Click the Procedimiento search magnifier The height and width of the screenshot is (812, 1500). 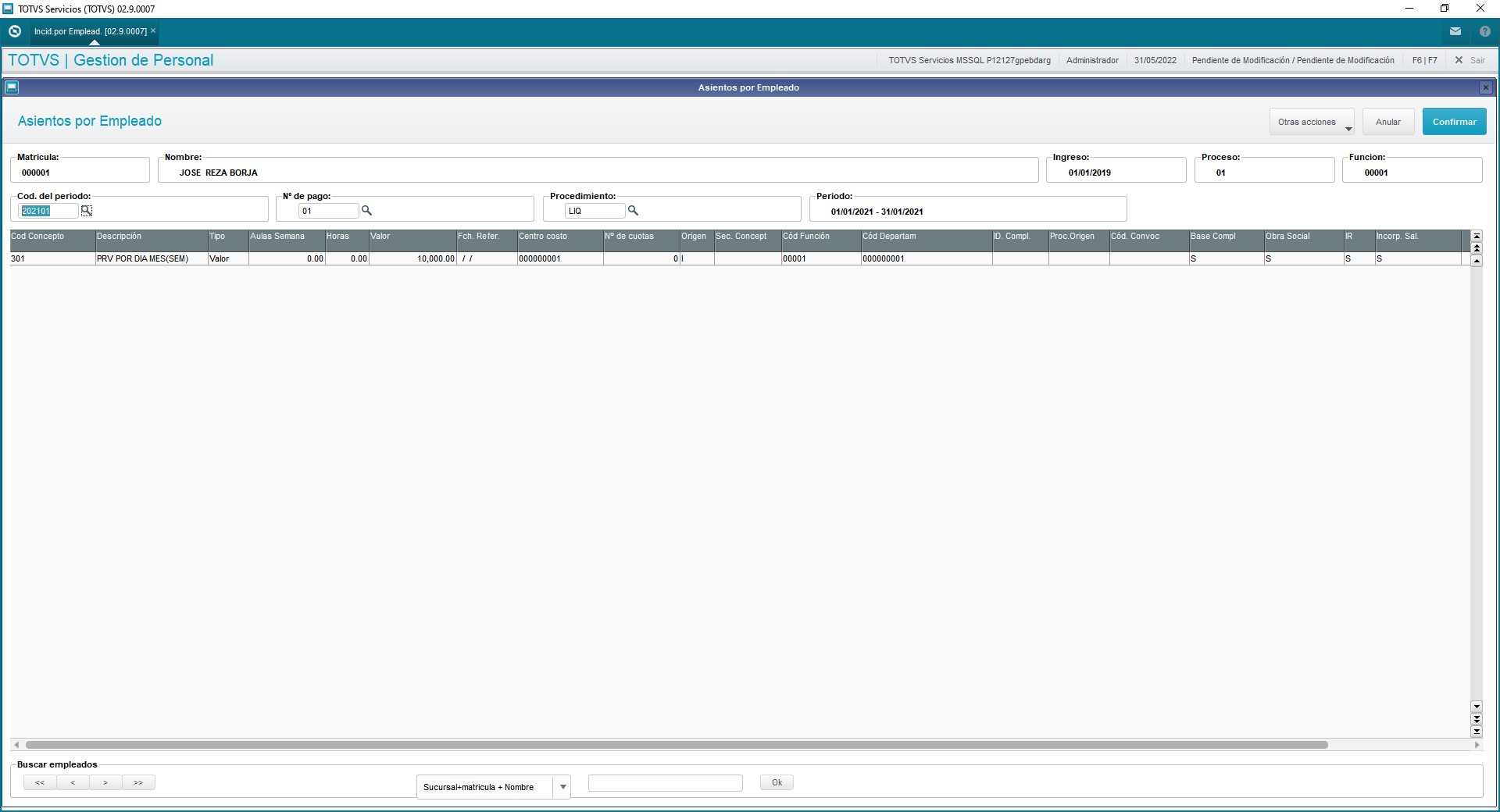tap(634, 211)
